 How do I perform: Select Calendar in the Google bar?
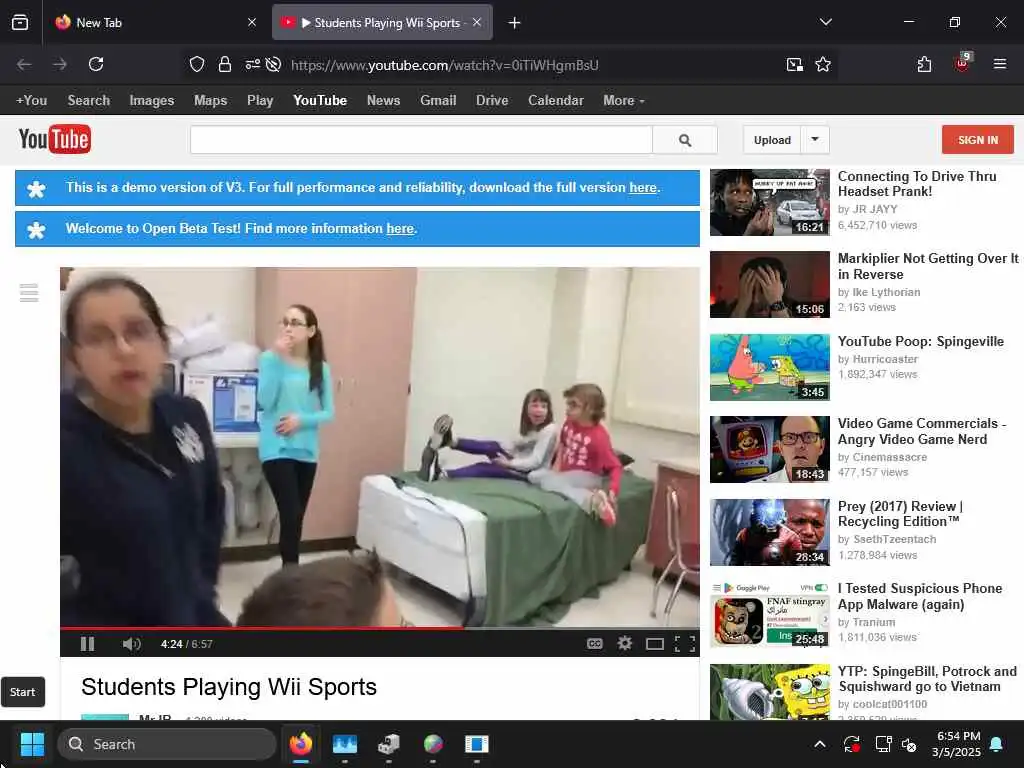pyautogui.click(x=556, y=101)
